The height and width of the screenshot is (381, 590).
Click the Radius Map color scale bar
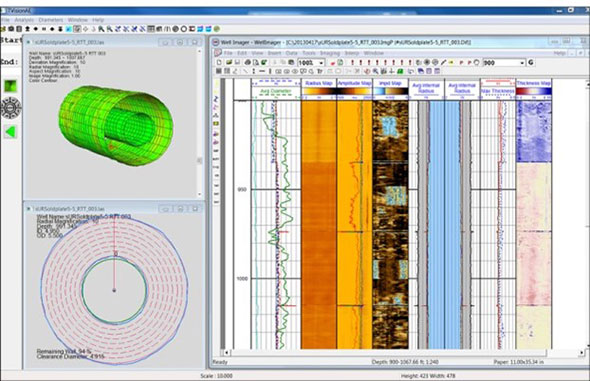point(319,91)
